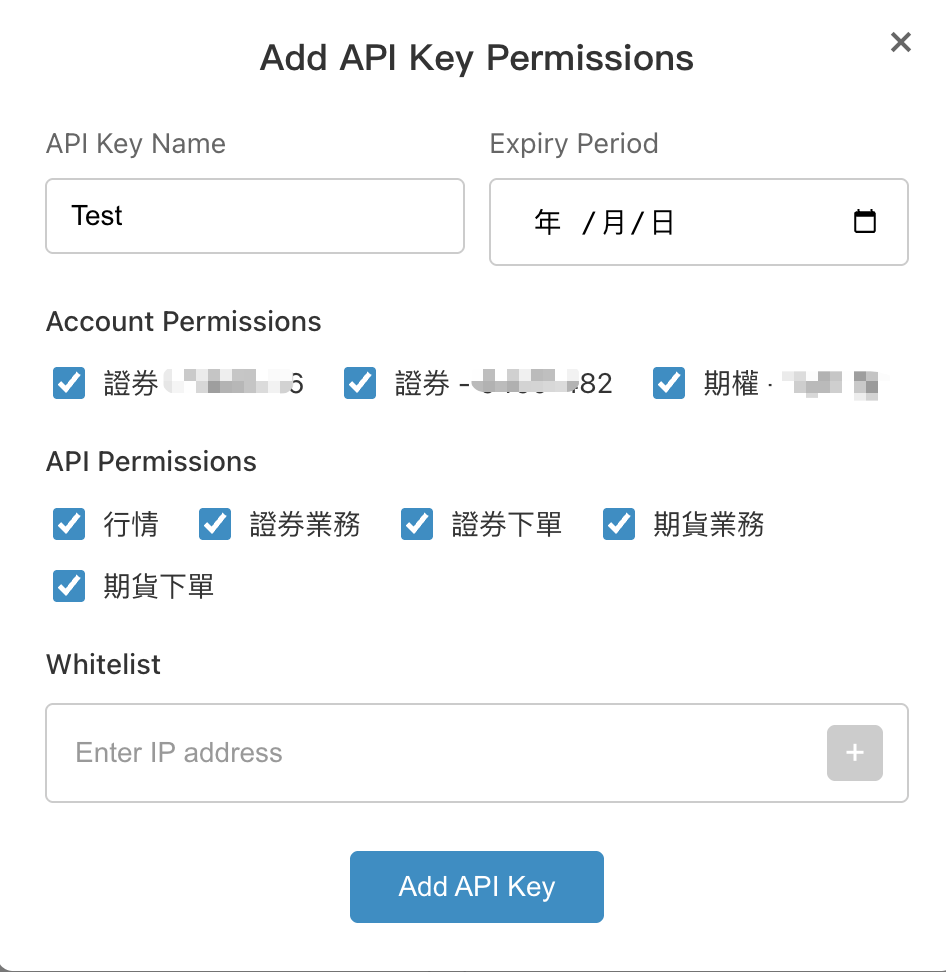The image size is (946, 972).
Task: Select the calendar icon in Expiry Period field
Action: pos(866,221)
